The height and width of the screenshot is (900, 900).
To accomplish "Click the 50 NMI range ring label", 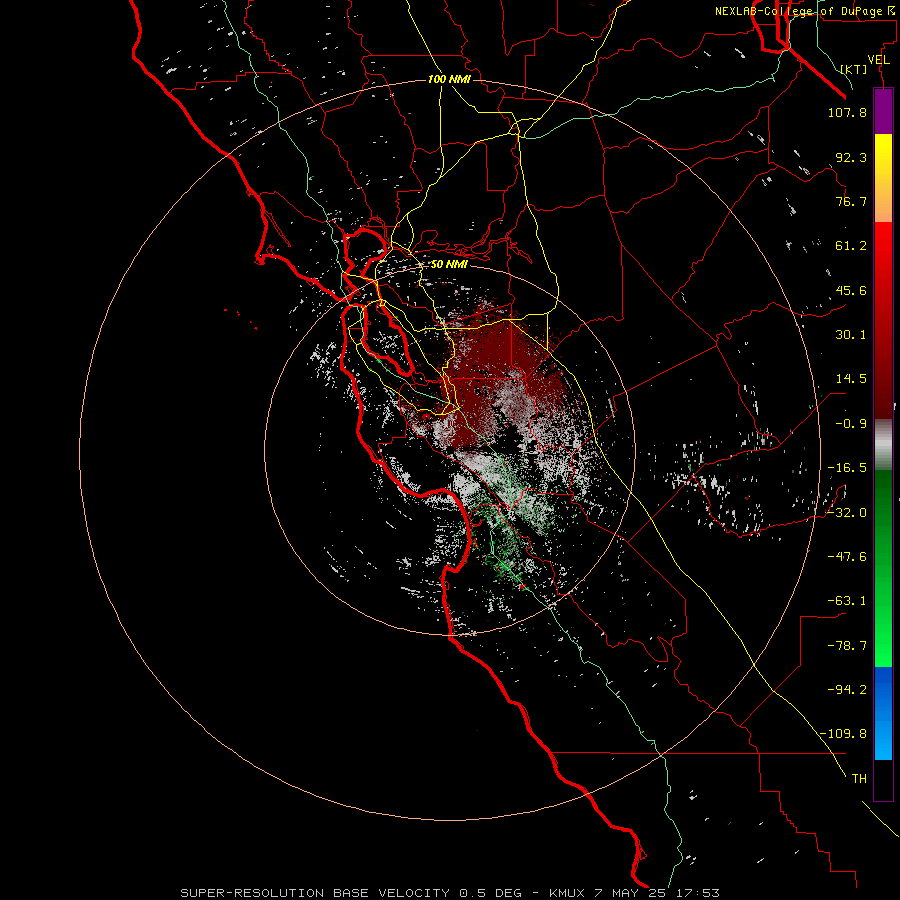I will click(449, 265).
